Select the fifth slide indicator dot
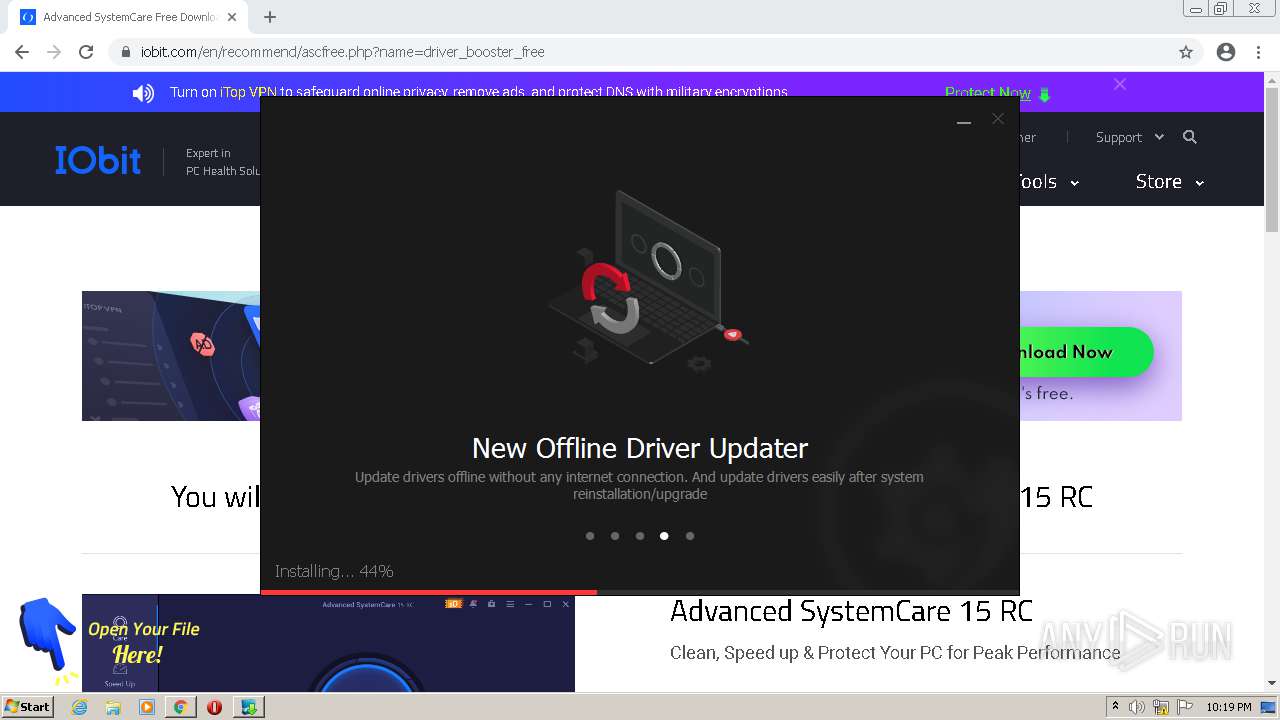 690,536
